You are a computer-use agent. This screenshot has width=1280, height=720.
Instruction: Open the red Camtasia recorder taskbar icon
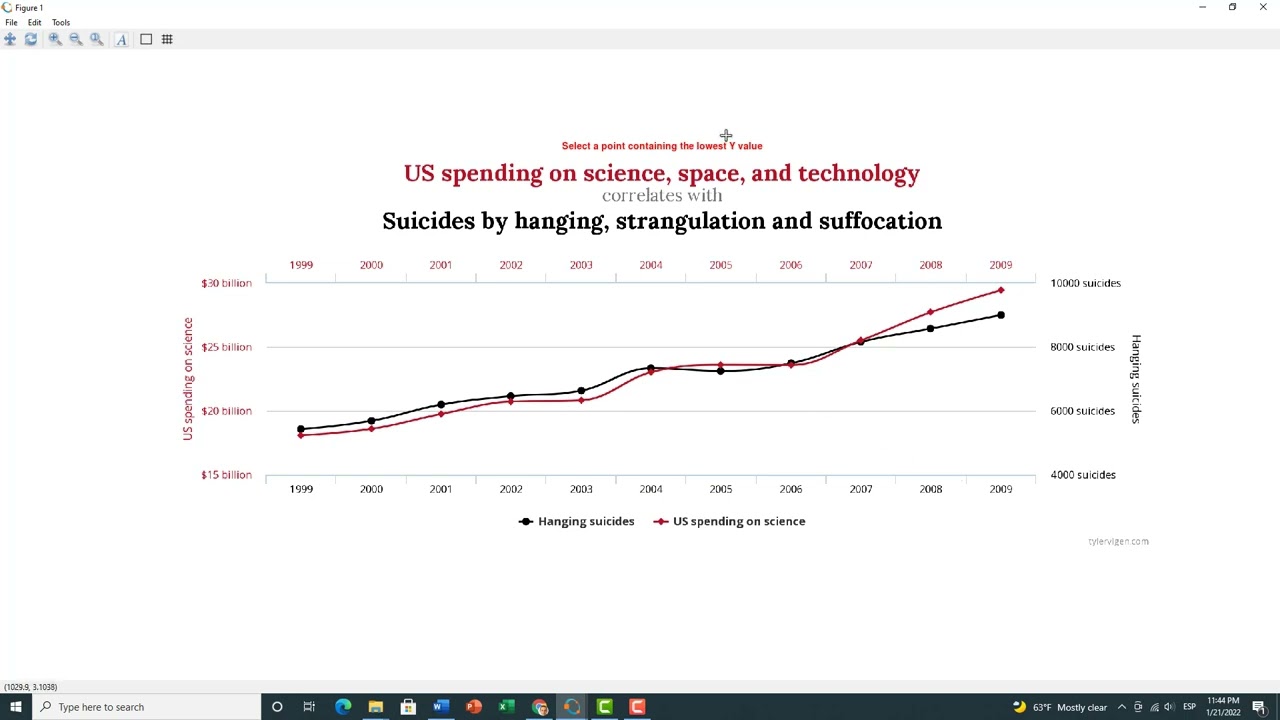tap(637, 707)
